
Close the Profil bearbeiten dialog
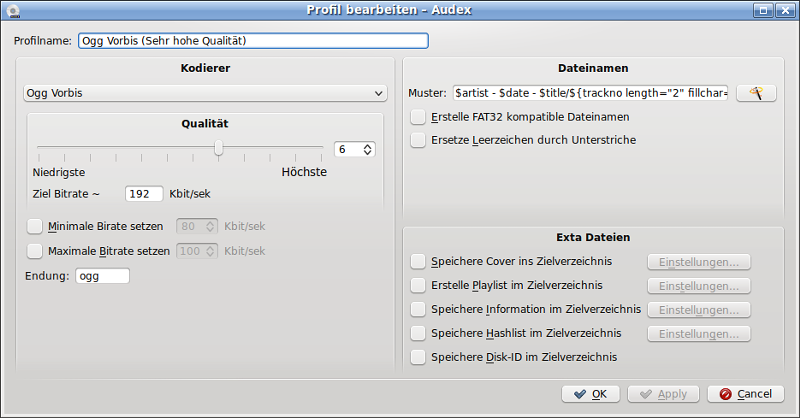click(785, 11)
